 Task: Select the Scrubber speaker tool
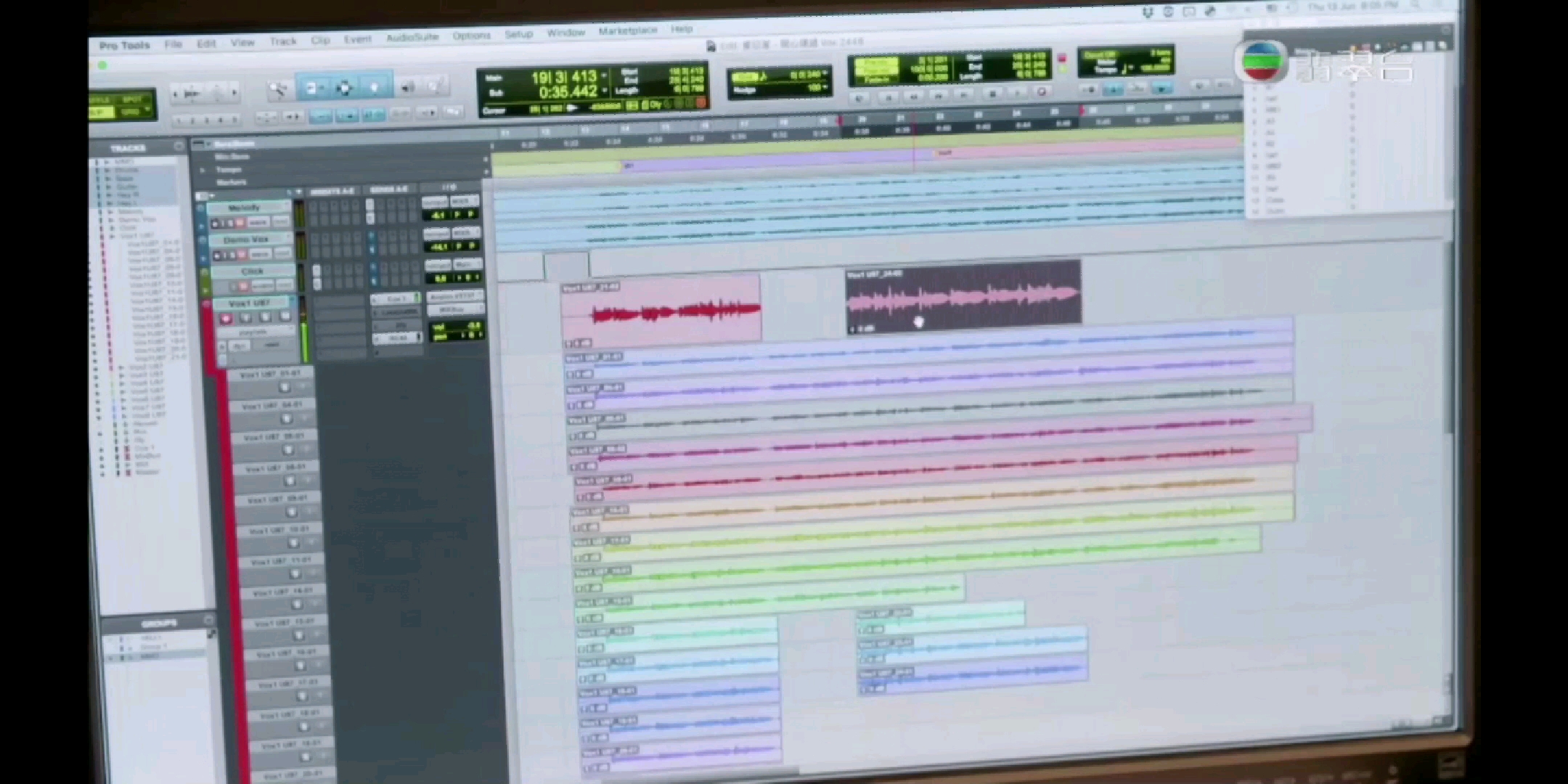[407, 87]
